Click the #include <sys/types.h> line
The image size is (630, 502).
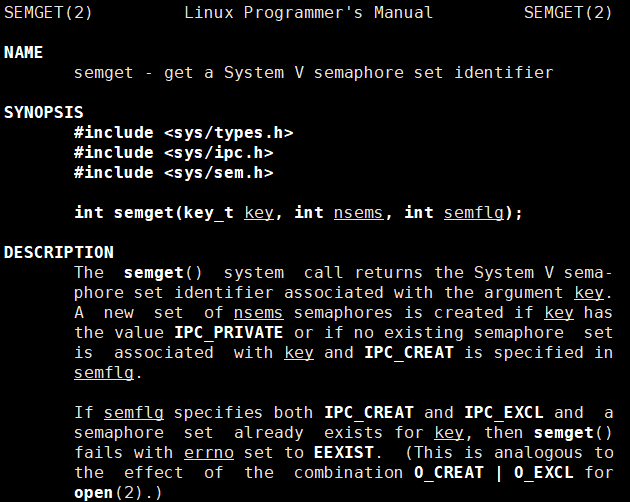pos(184,133)
